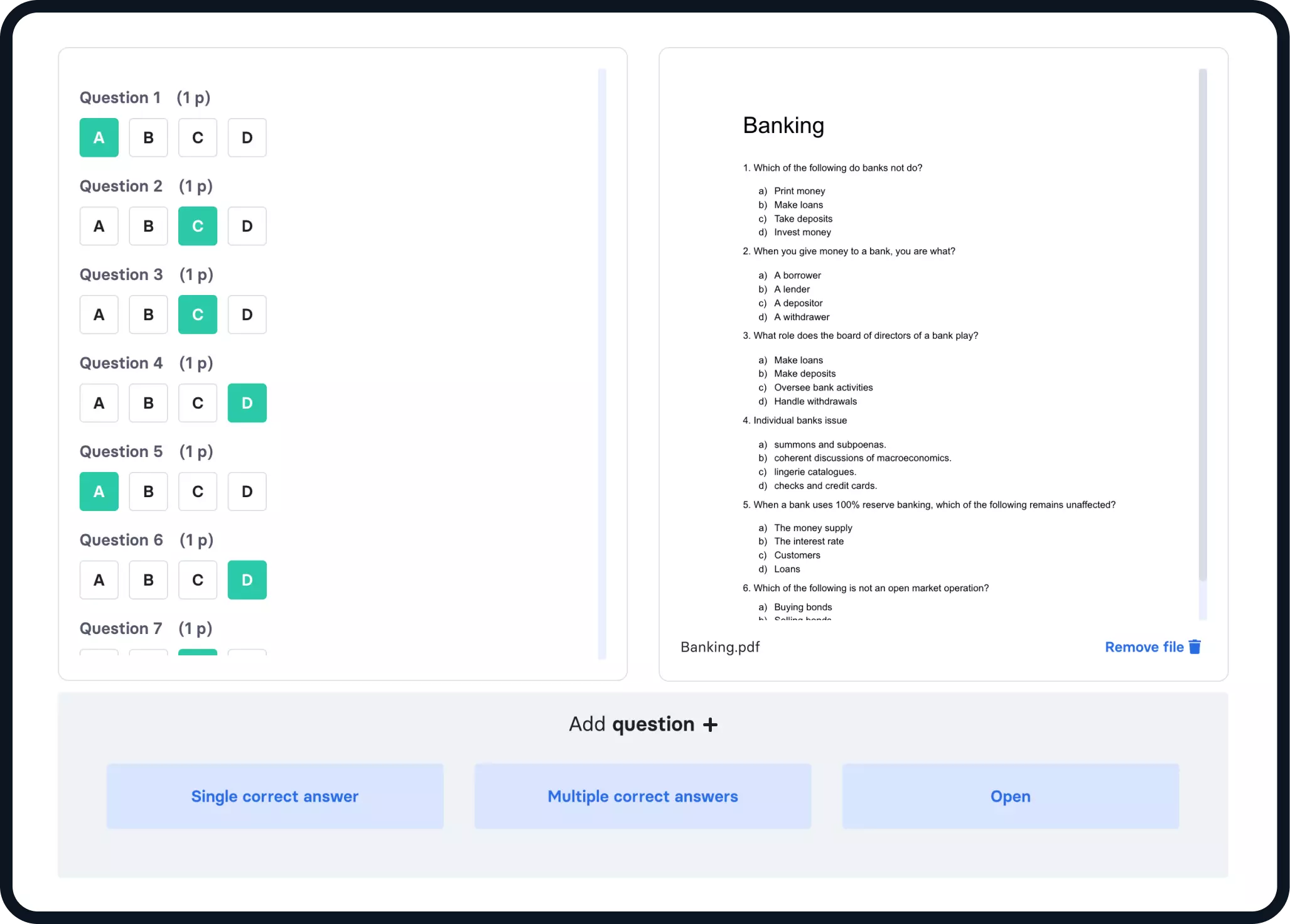Viewport: 1290px width, 924px height.
Task: Select answer A for Question 3
Action: coord(98,314)
